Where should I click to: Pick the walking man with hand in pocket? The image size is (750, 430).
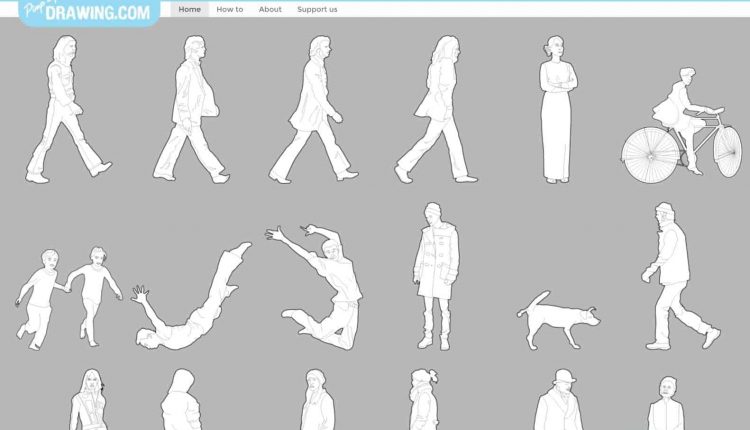point(192,110)
